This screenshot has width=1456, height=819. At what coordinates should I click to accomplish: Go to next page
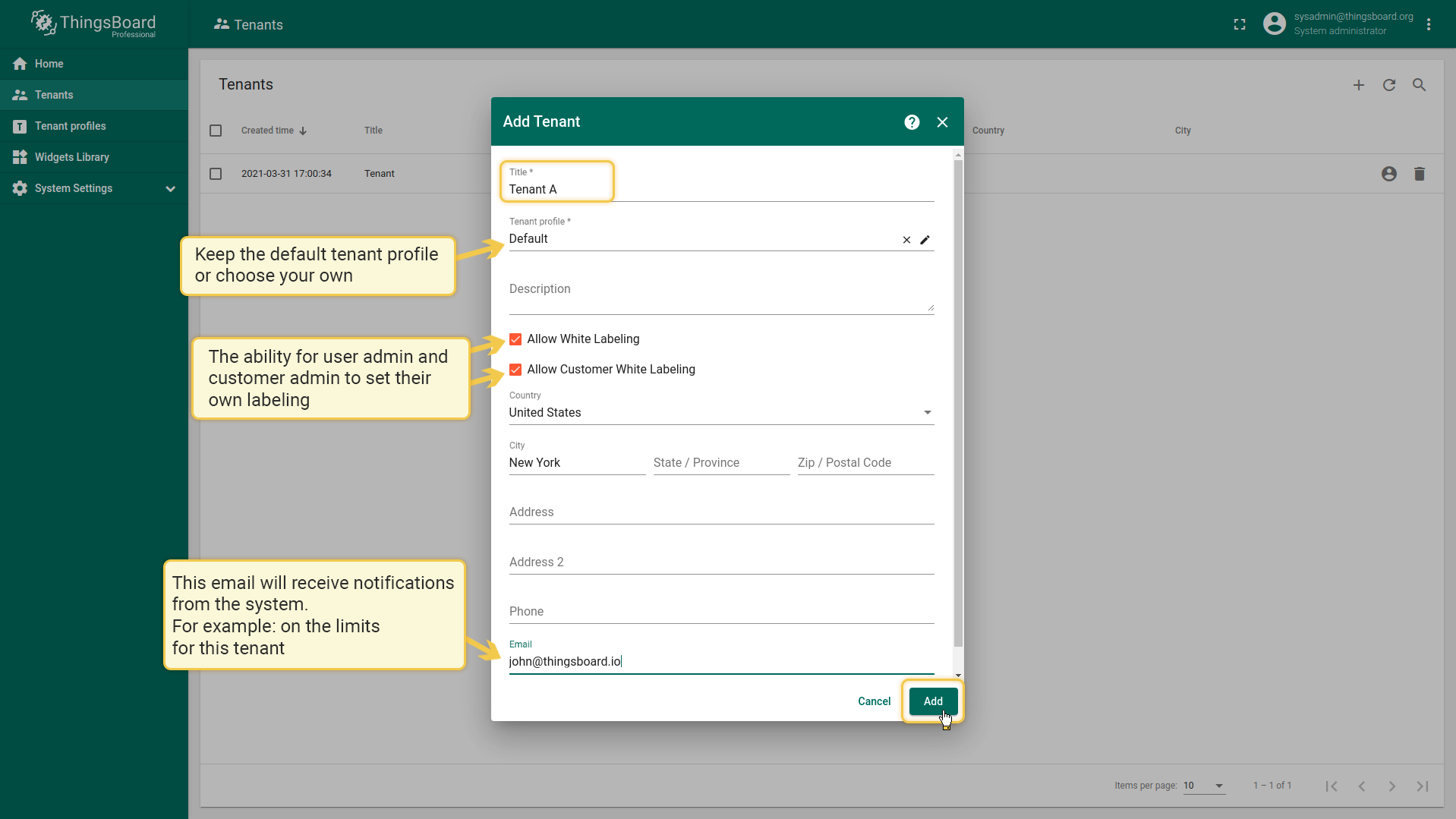1392,786
